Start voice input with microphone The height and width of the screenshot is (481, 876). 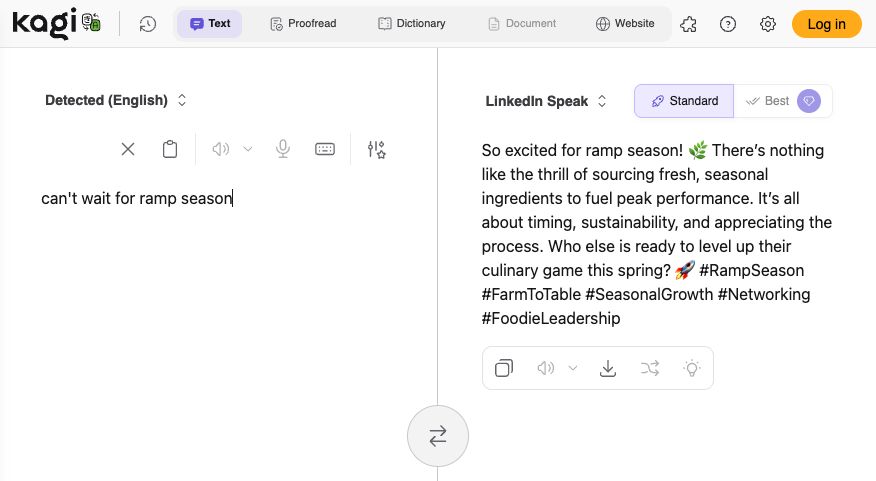(x=283, y=149)
